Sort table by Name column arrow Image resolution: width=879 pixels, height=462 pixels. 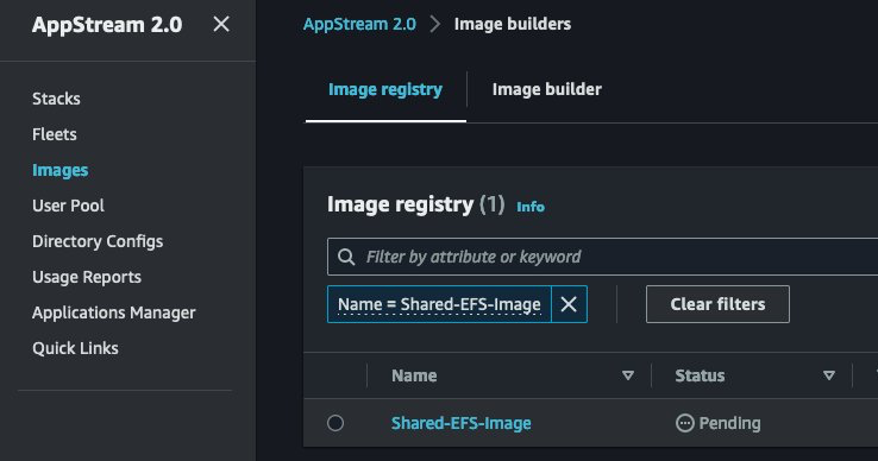[628, 376]
